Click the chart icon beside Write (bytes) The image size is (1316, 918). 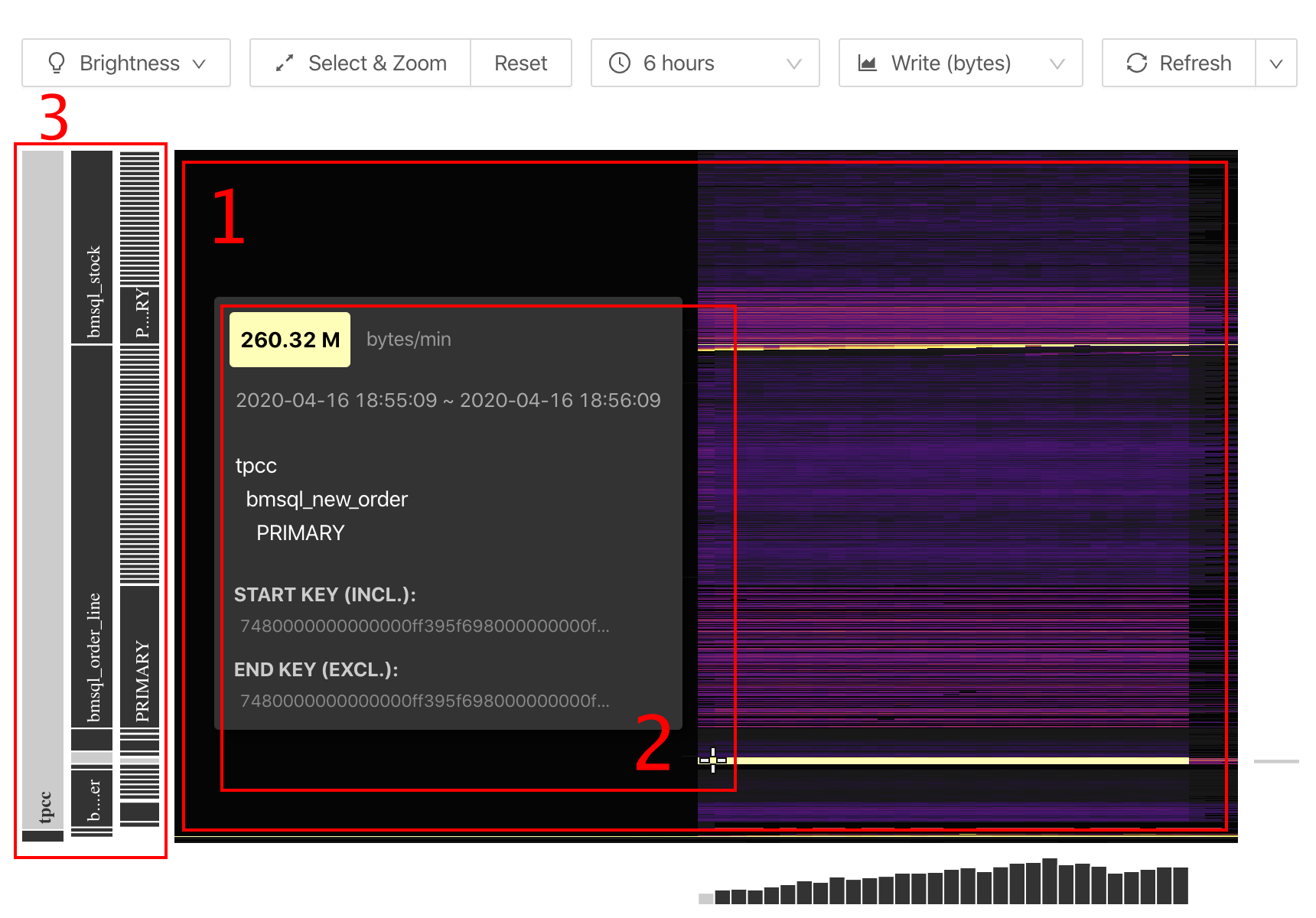(x=867, y=63)
